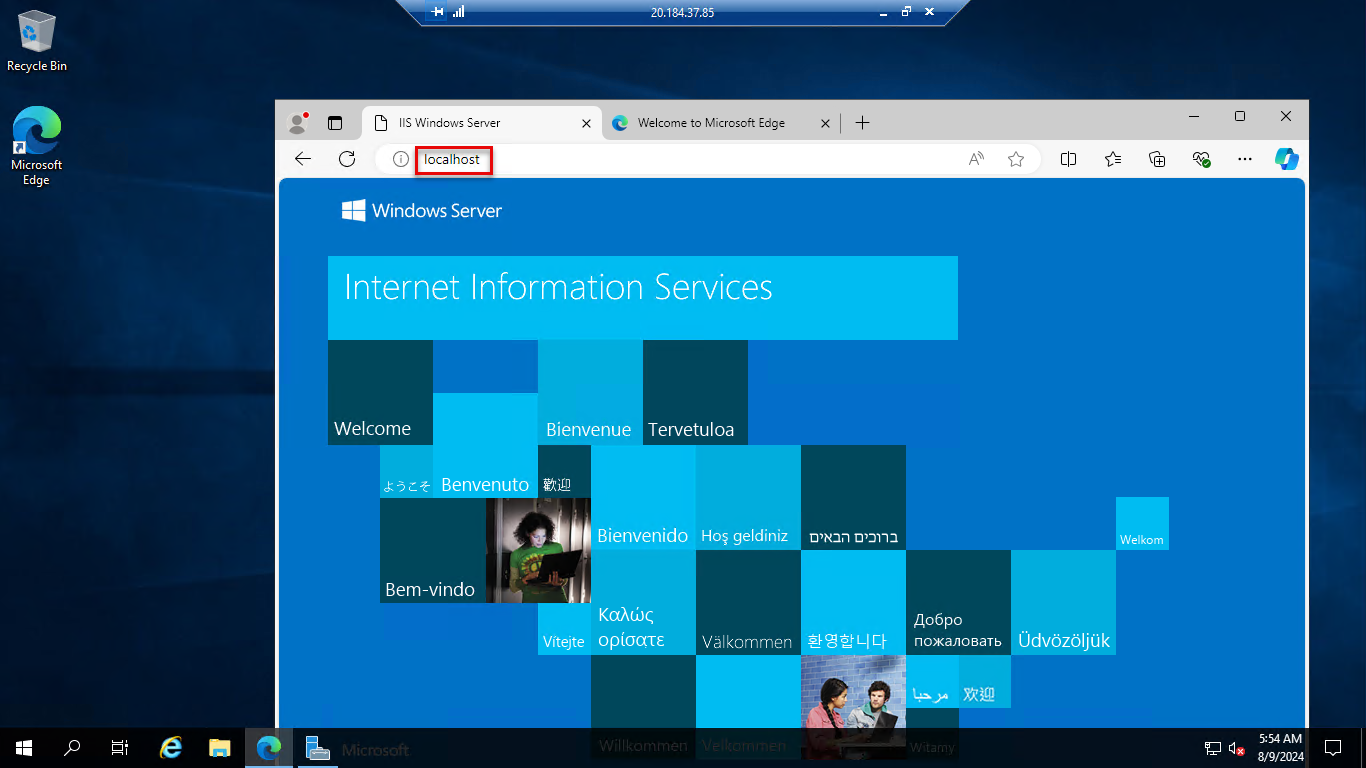Image resolution: width=1366 pixels, height=768 pixels.
Task: Open the Edge profile icon
Action: tap(297, 123)
